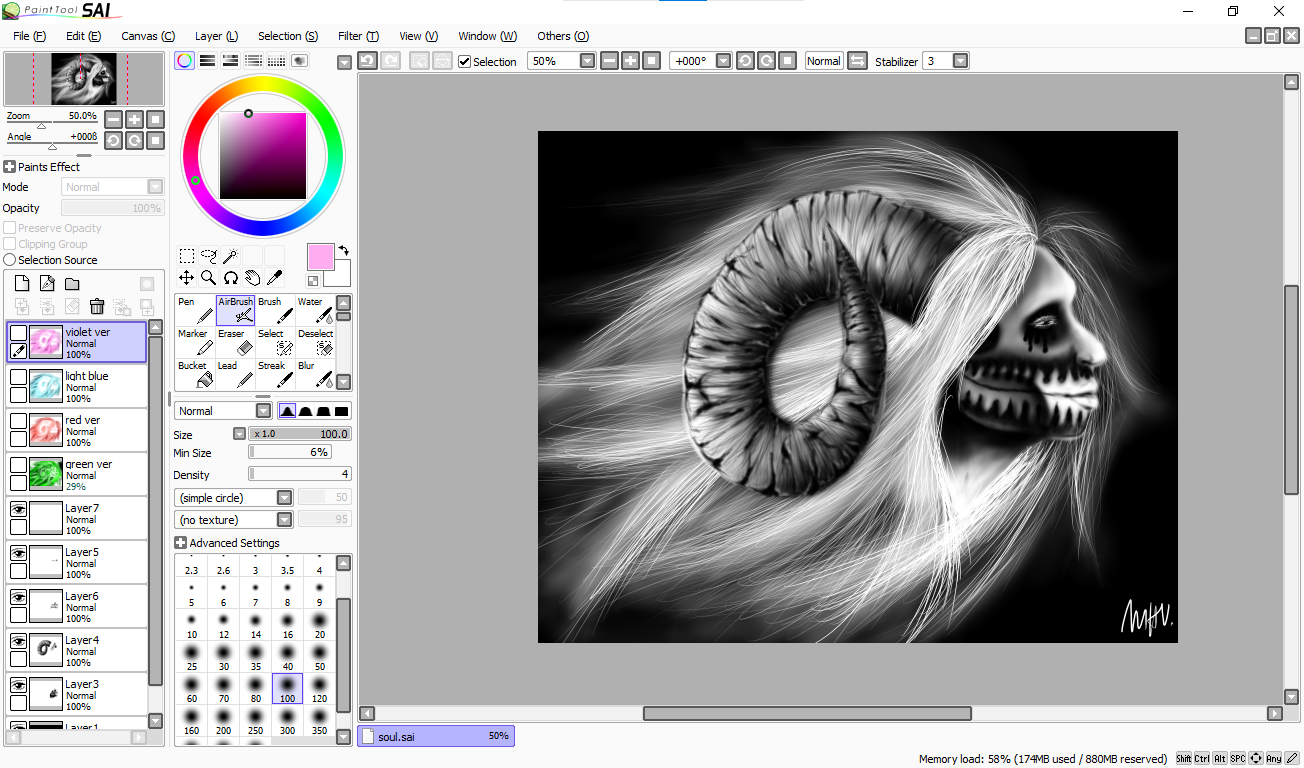The image size is (1304, 768).
Task: Open the (simple circle) brush shape dropdown
Action: pos(284,498)
